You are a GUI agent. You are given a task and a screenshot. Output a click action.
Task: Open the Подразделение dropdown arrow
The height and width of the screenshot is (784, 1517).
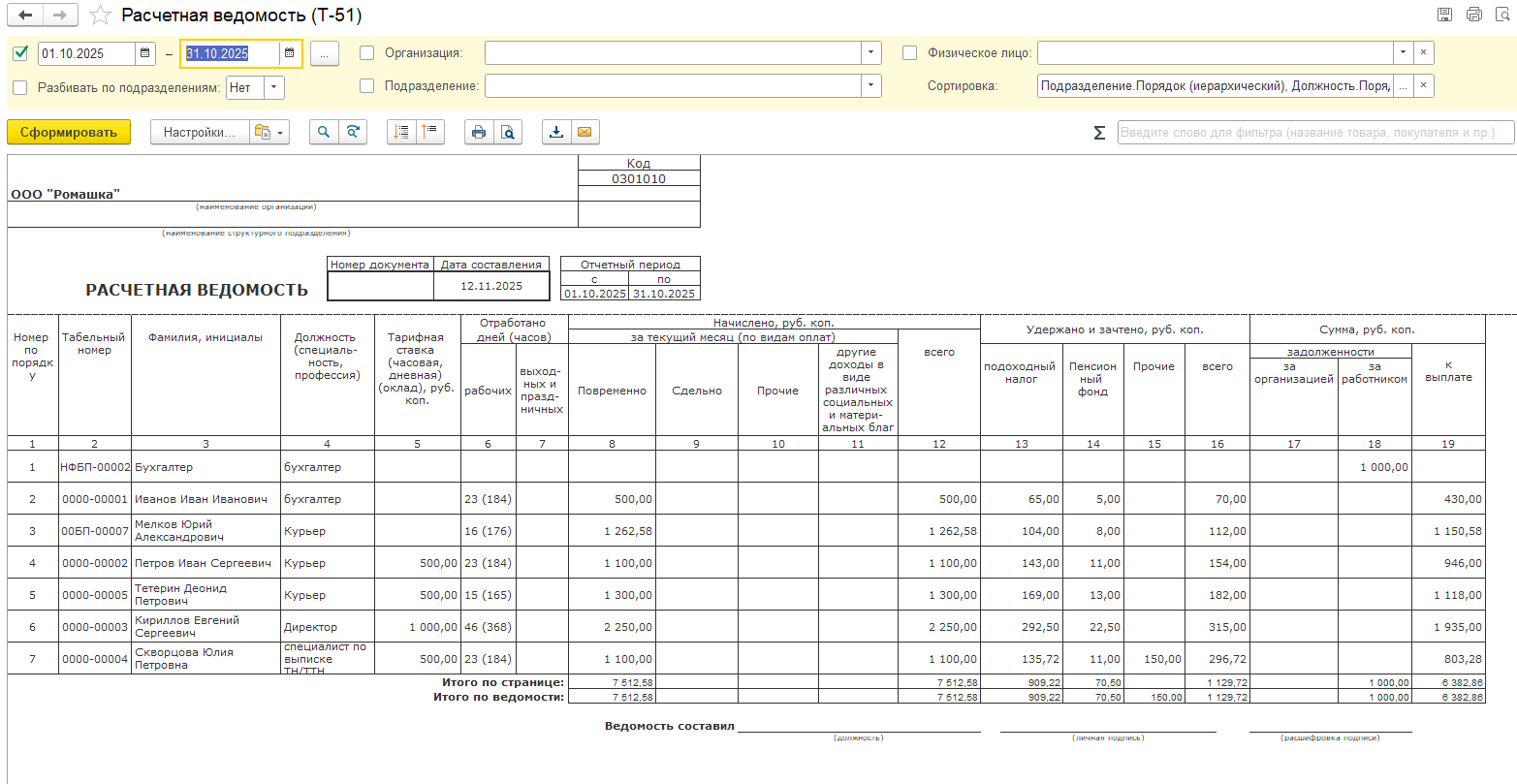coord(870,87)
